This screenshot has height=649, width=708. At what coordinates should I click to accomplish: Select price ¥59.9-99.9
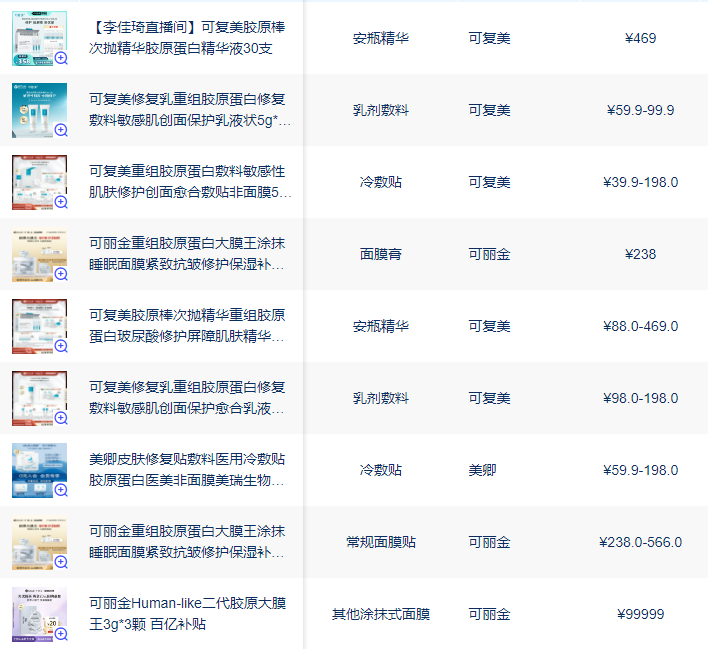[x=640, y=110]
